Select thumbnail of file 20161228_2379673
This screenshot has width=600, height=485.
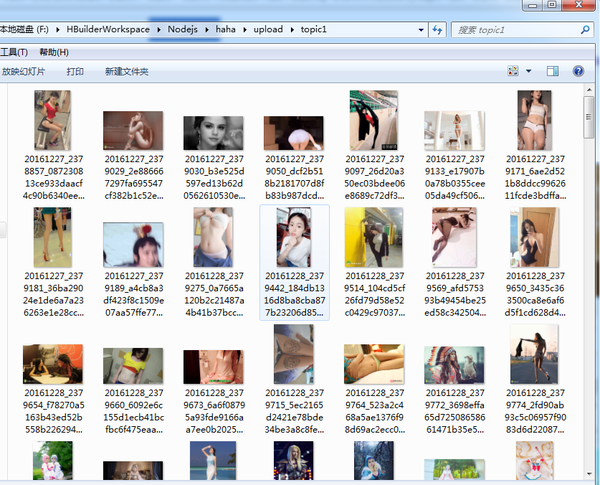pos(214,367)
